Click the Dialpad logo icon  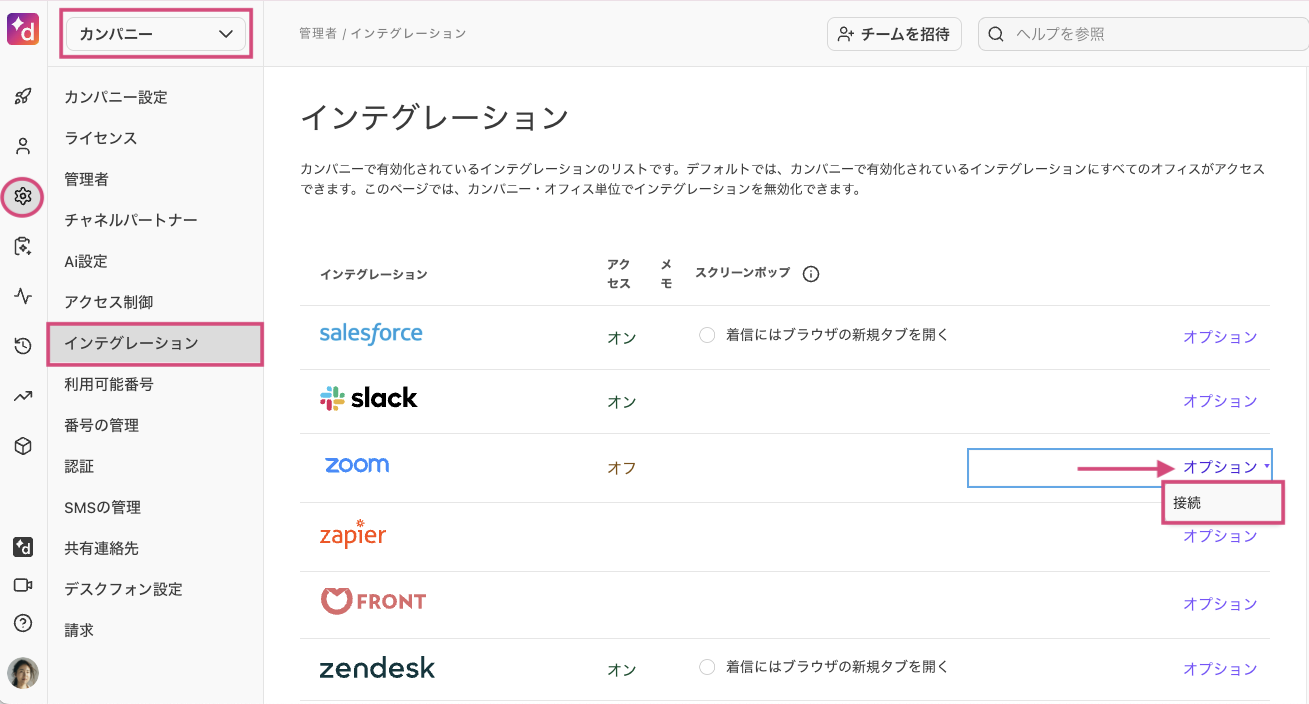point(23,30)
